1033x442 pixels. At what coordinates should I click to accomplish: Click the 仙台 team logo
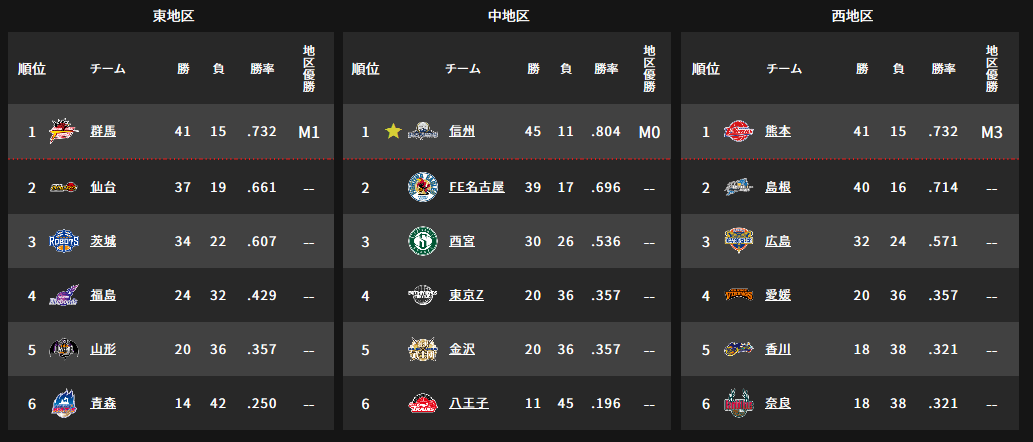click(64, 188)
